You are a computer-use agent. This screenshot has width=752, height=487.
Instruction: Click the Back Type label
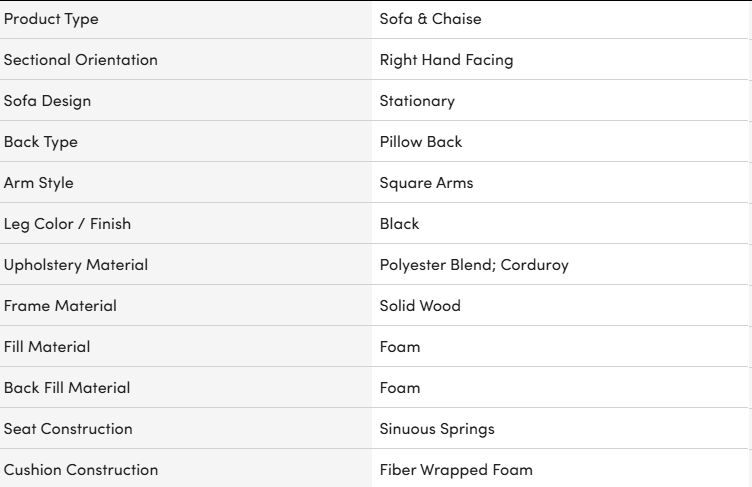(40, 143)
